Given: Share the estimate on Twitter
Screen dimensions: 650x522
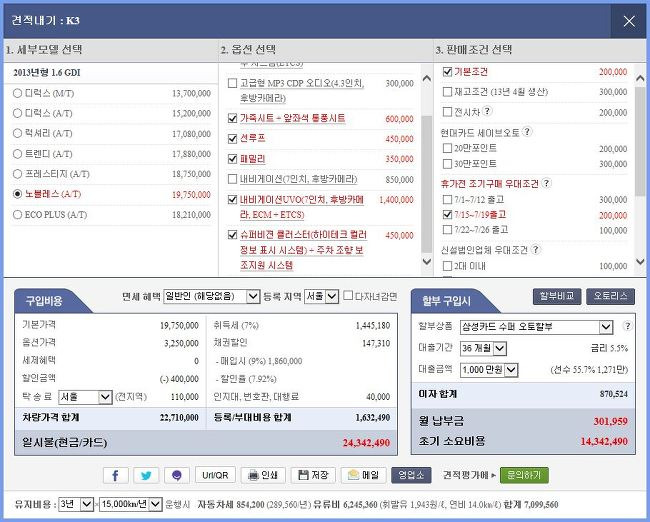Looking at the screenshot, I should pos(146,475).
